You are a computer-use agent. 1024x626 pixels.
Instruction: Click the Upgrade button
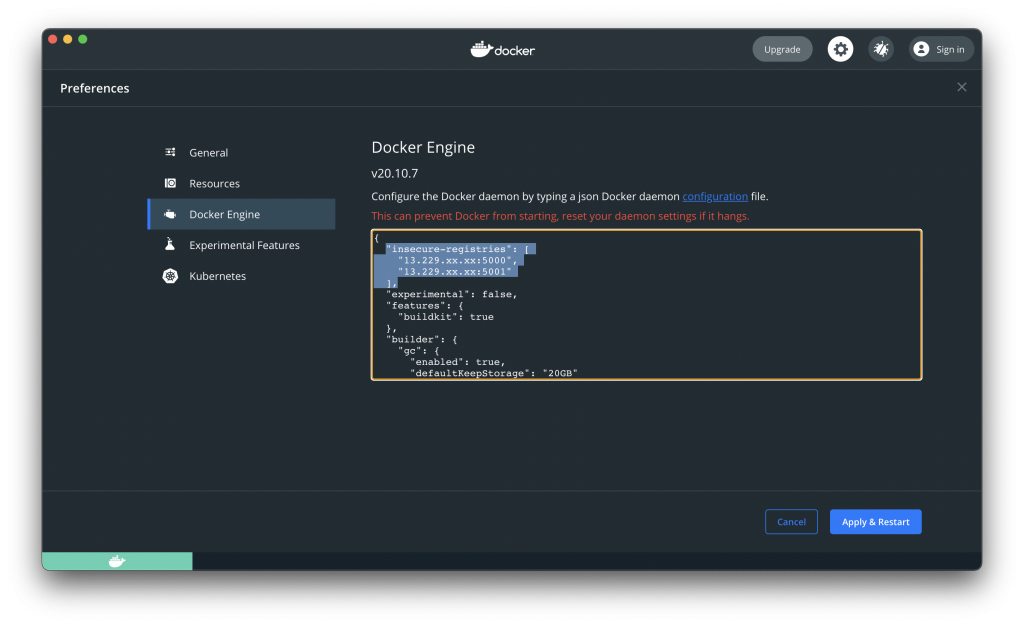coord(782,48)
